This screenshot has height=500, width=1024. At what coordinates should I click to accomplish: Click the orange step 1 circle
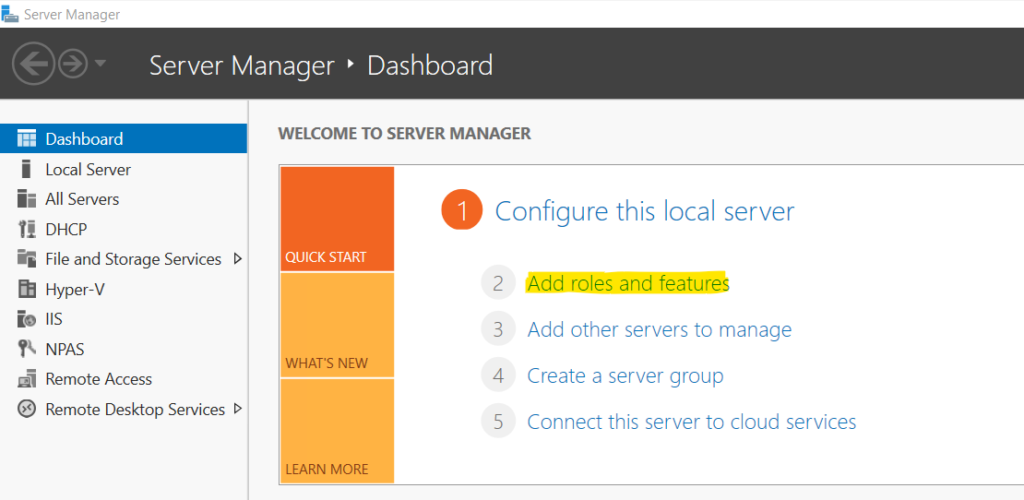pos(462,211)
